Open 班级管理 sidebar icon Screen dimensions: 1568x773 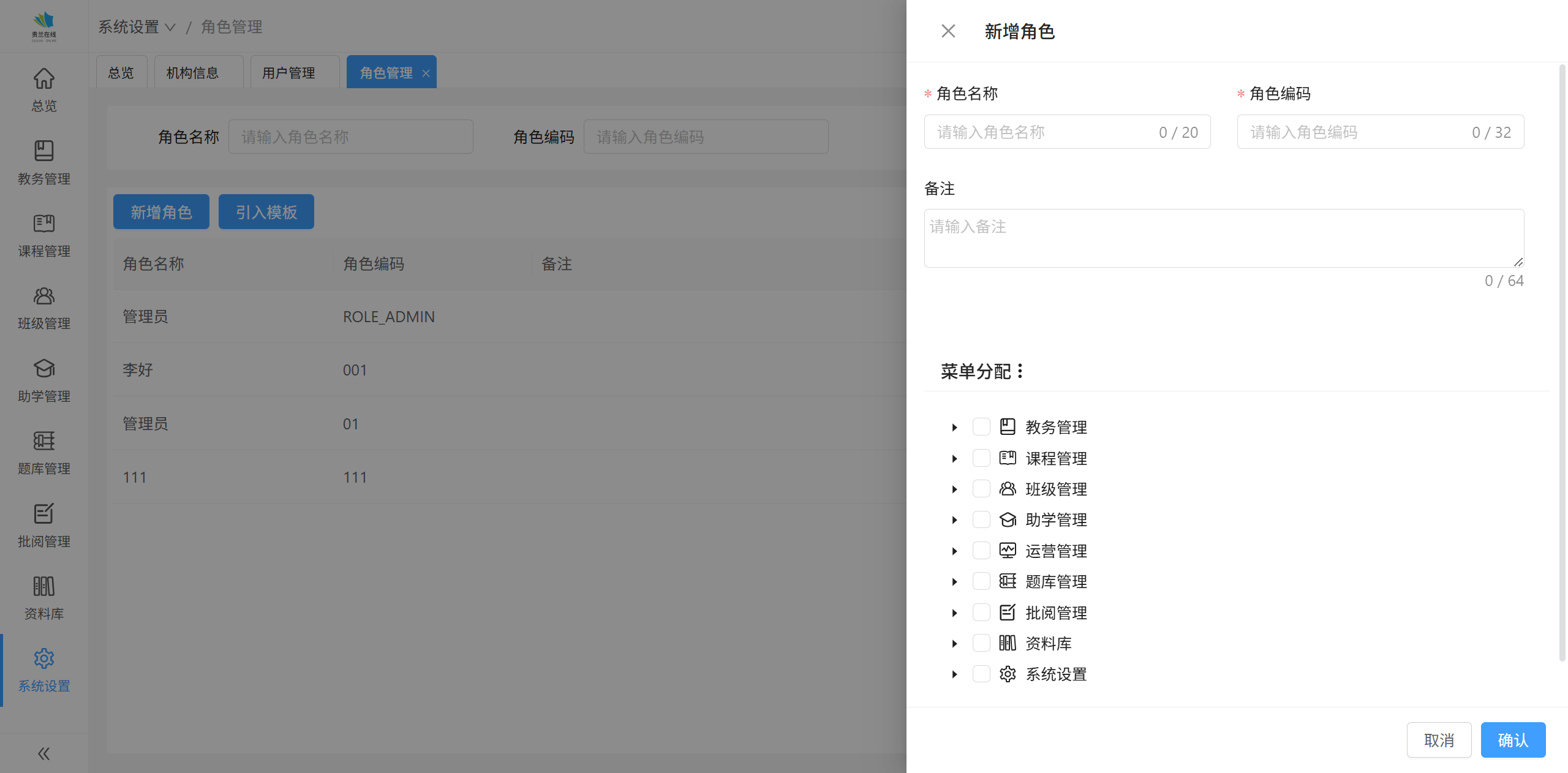43,296
